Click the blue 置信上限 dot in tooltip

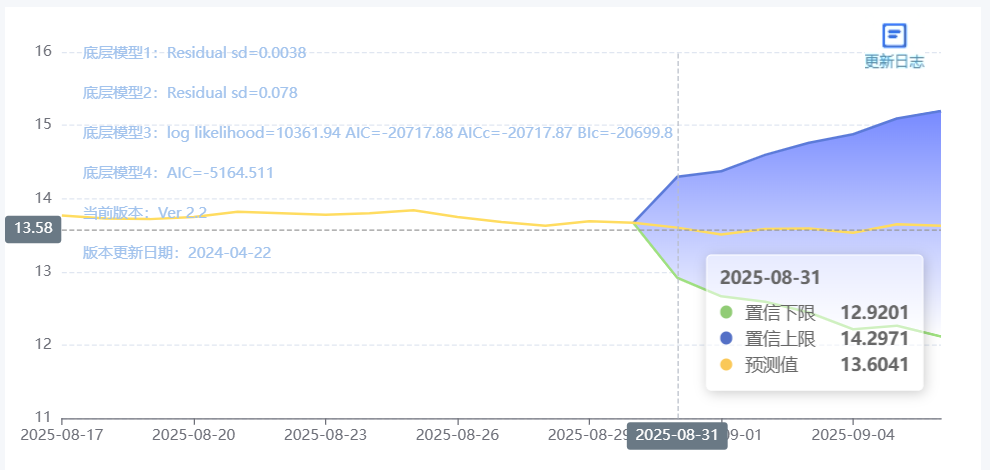pyautogui.click(x=726, y=339)
